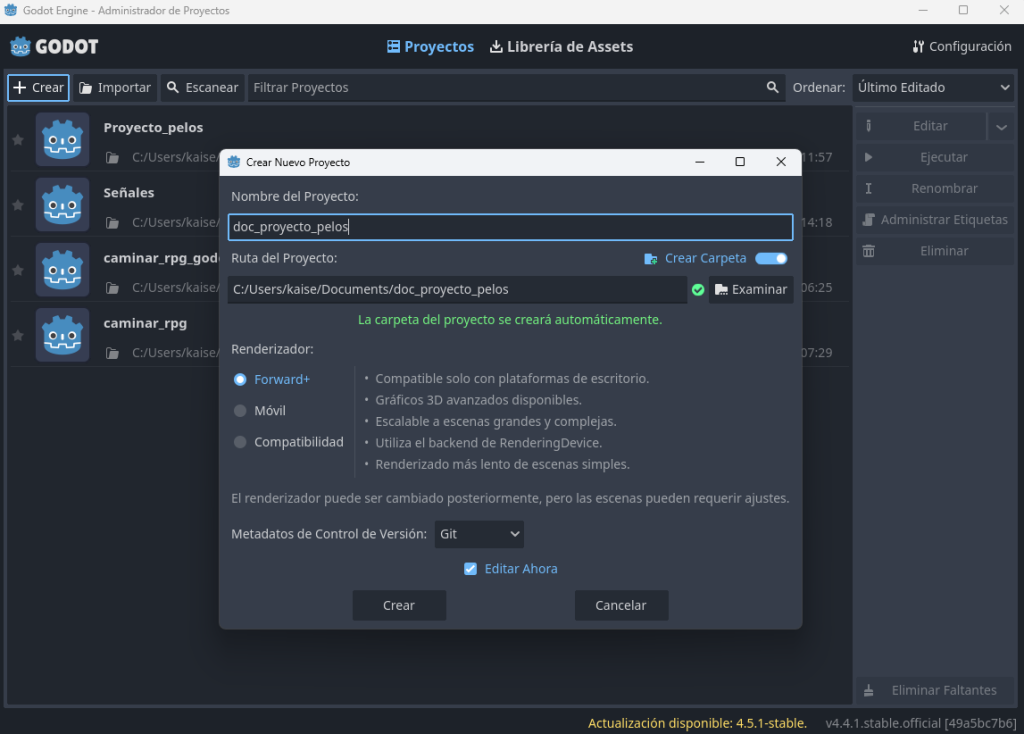Viewport: 1024px width, 734px height.
Task: Switch to the Proyectos tab
Action: coord(431,47)
